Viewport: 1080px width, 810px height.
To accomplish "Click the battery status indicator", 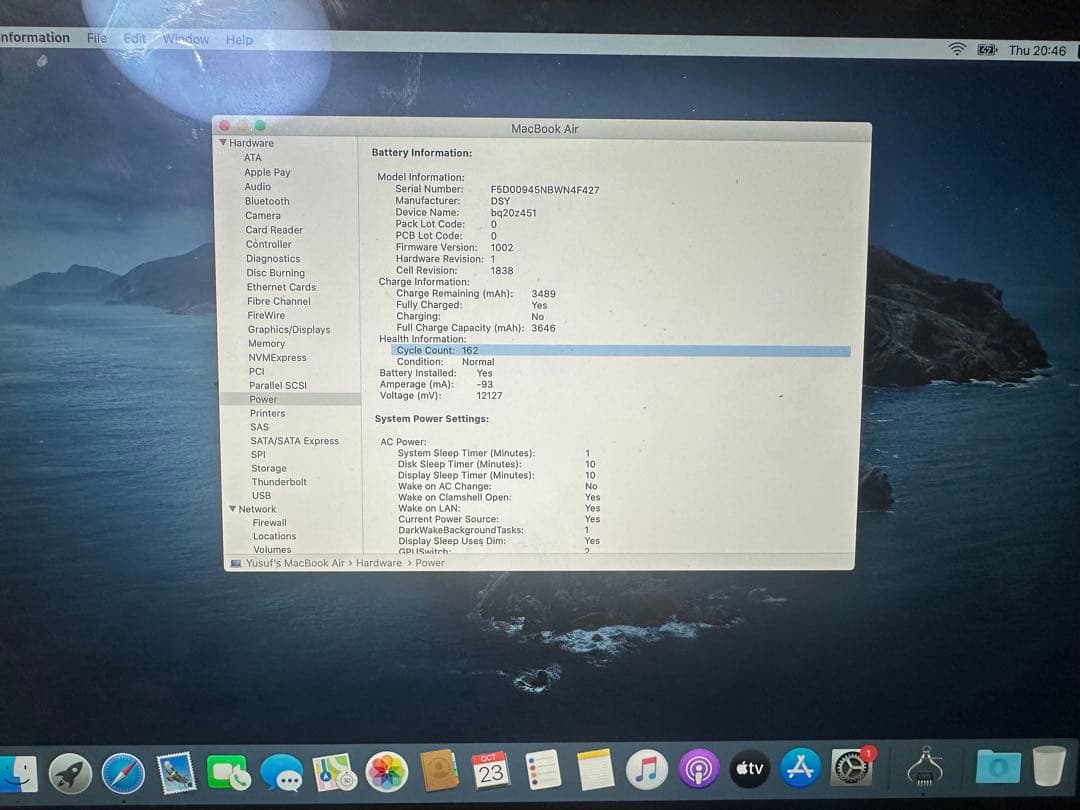I will [984, 46].
